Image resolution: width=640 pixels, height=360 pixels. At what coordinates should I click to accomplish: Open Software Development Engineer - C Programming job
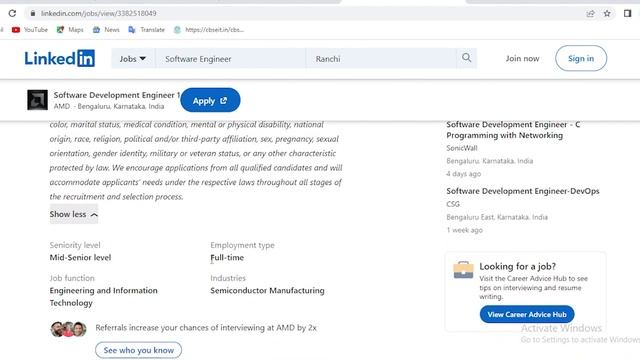tap(513, 130)
